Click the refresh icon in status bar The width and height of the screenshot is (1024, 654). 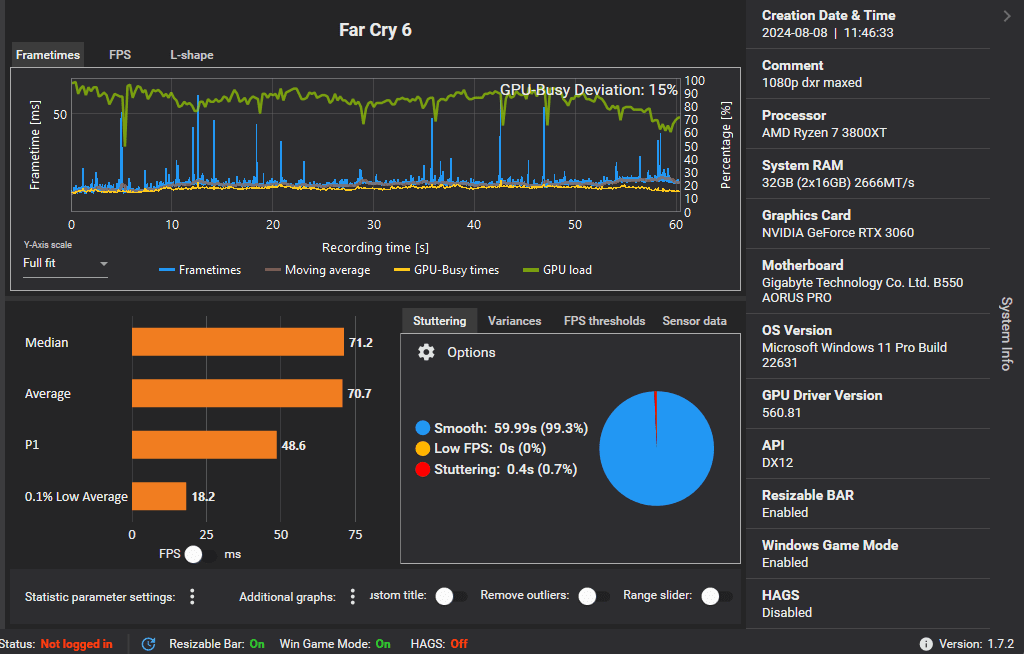tap(148, 644)
